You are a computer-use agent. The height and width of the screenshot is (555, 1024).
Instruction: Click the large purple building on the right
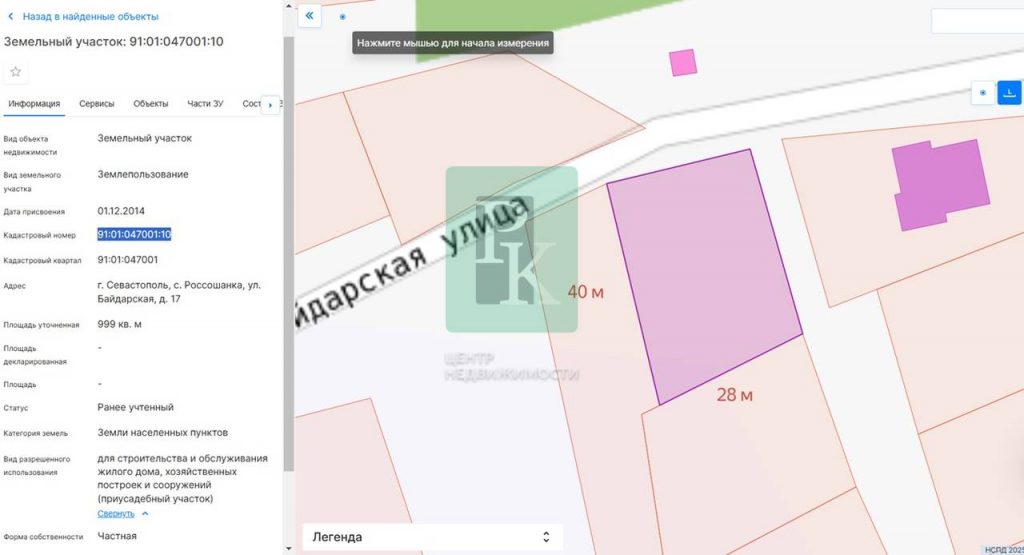941,183
